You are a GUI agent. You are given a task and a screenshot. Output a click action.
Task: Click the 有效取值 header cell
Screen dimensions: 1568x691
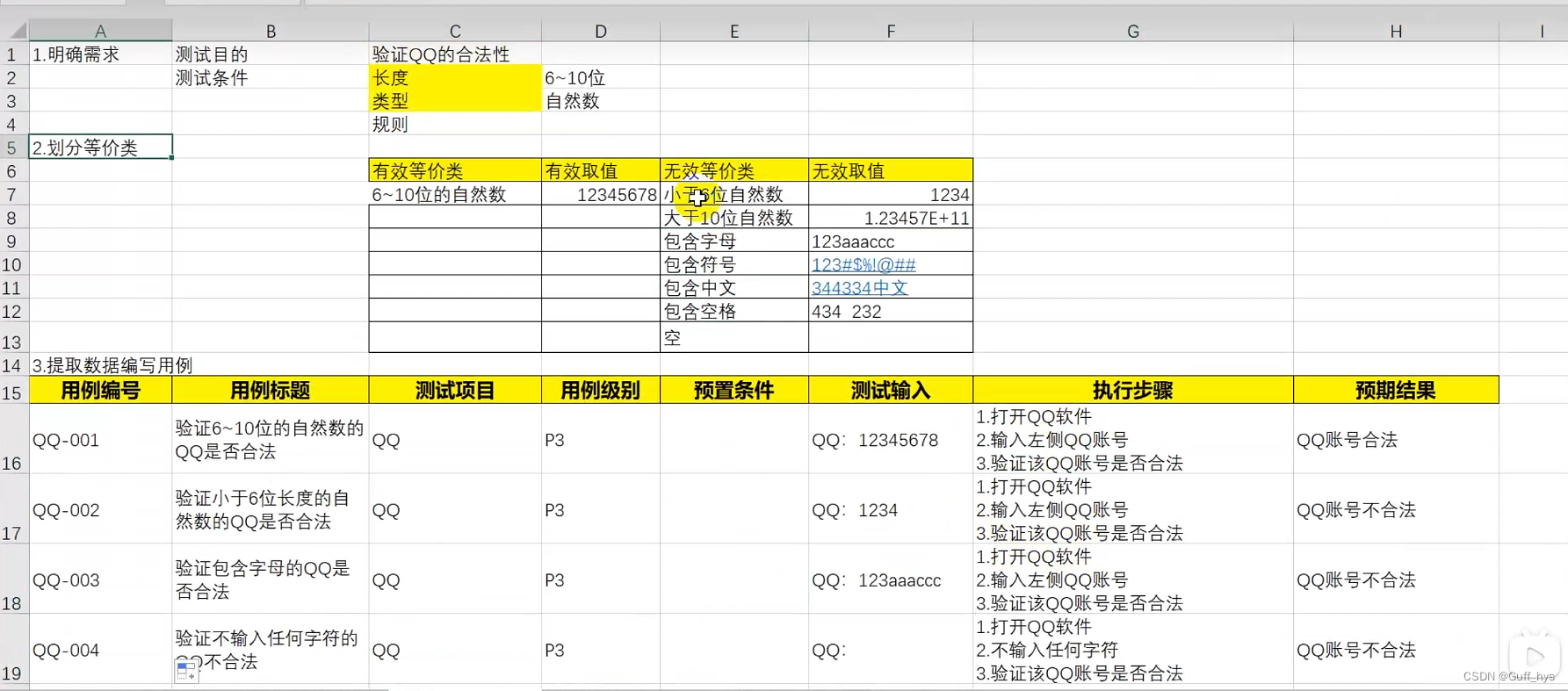[601, 170]
